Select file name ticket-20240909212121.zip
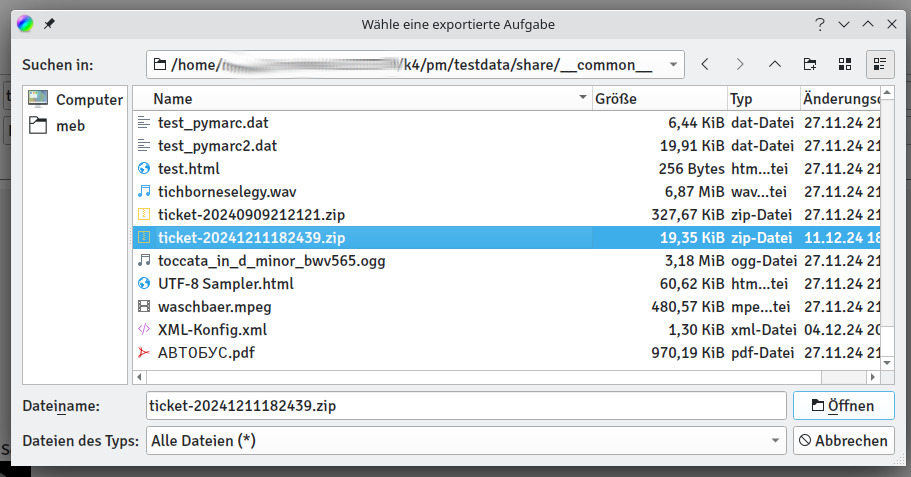The height and width of the screenshot is (477, 911). pyautogui.click(x=252, y=214)
